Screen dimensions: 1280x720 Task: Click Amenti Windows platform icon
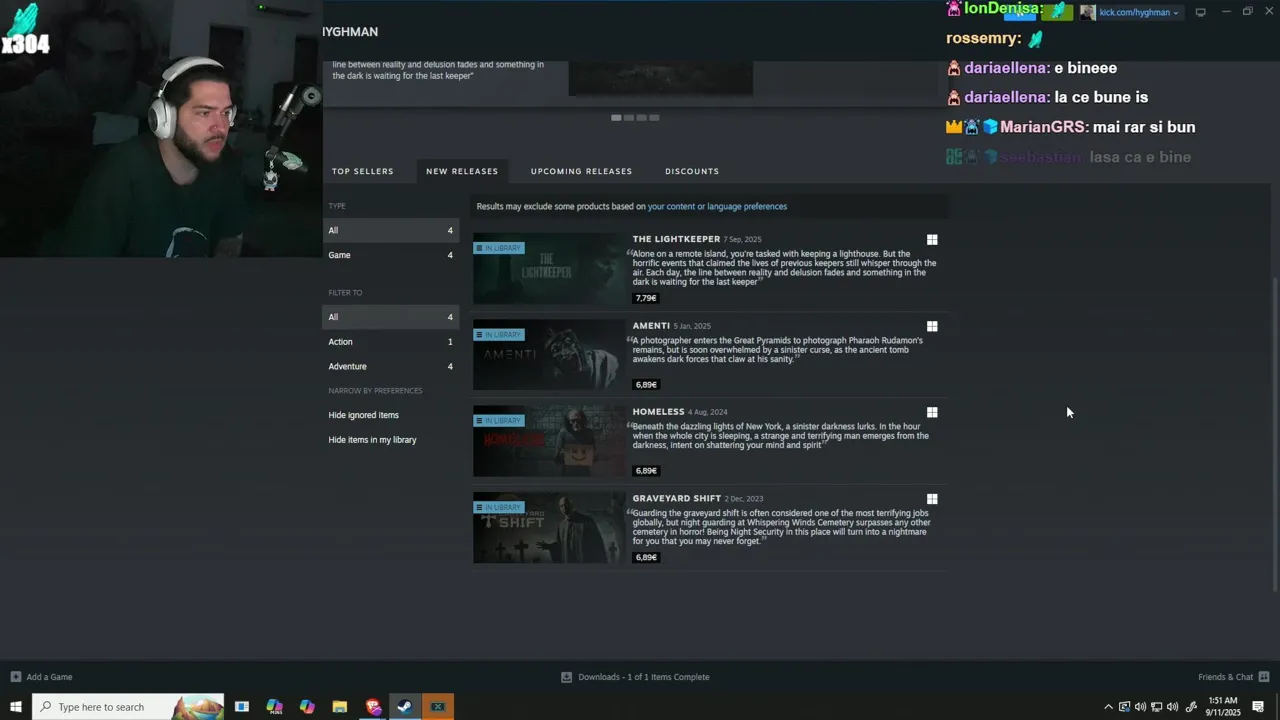pyautogui.click(x=932, y=326)
